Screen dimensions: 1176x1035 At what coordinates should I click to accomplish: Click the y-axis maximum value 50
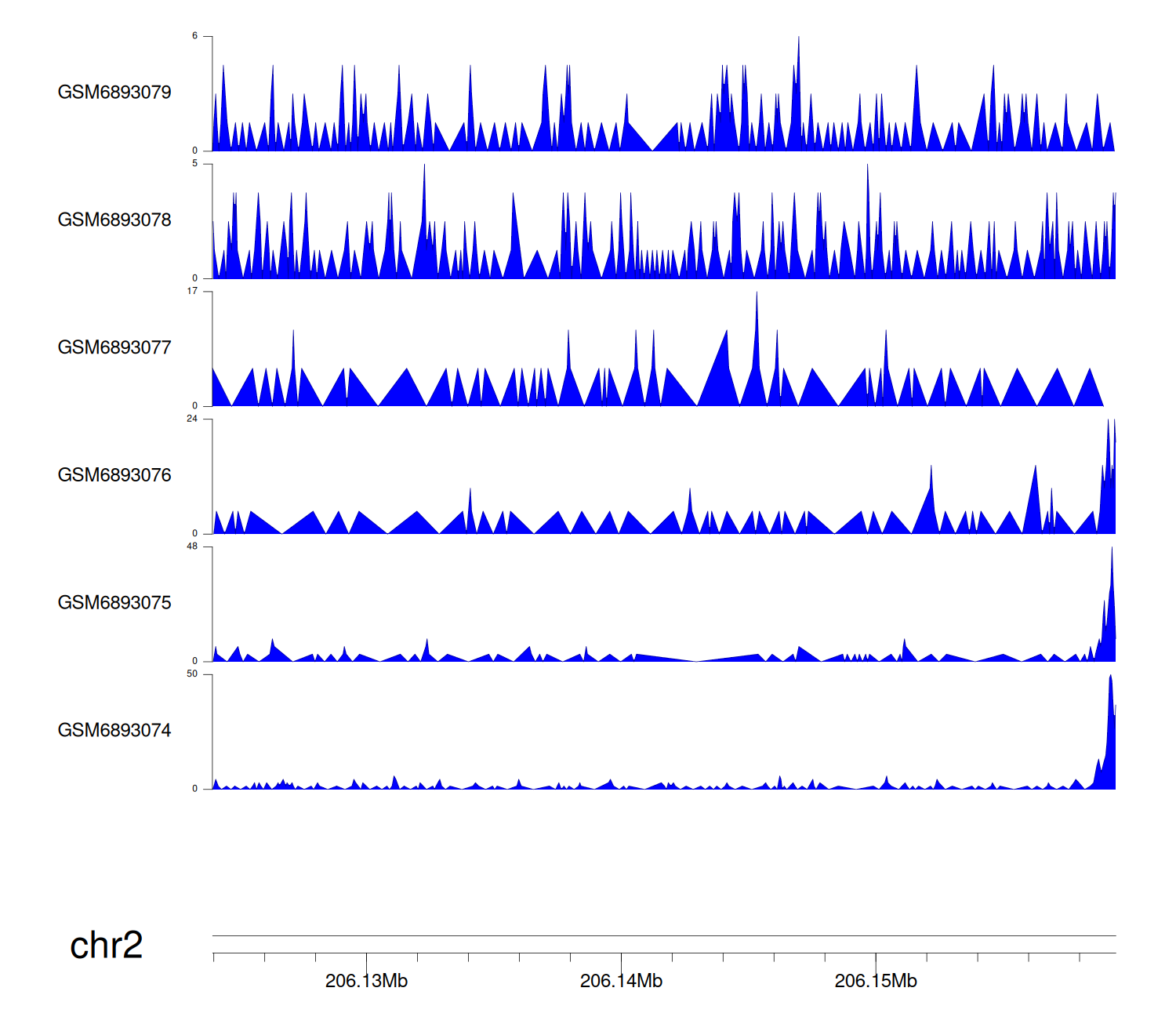[192, 674]
